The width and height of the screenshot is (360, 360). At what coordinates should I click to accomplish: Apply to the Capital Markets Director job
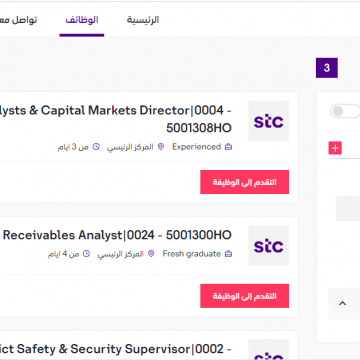244,182
